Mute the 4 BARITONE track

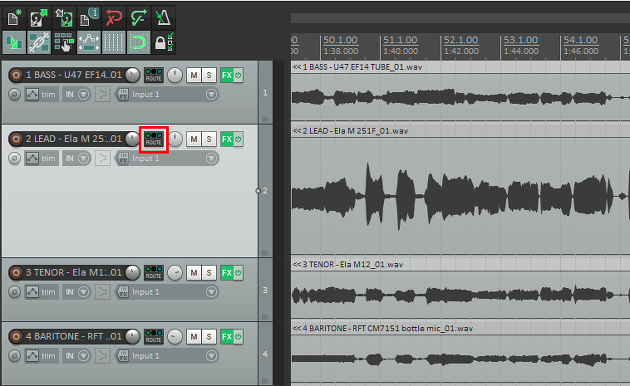point(194,337)
